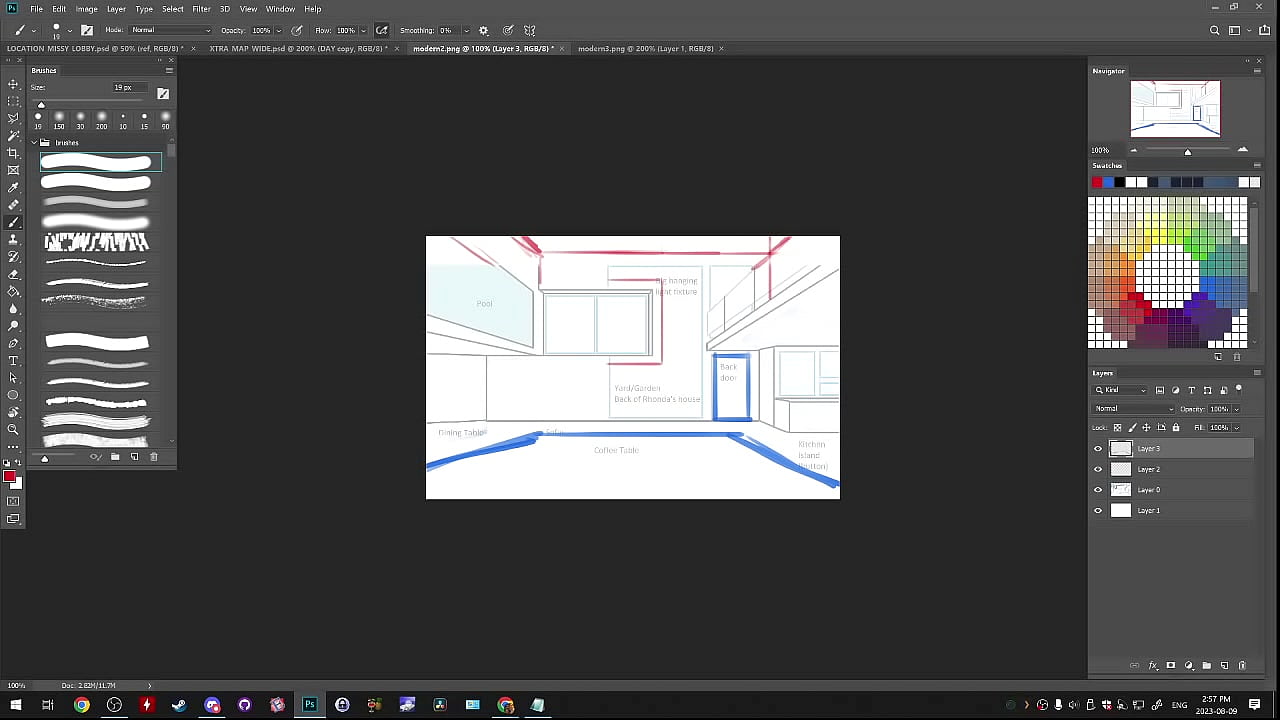This screenshot has width=1280, height=720.
Task: Open the brush Mode dropdown
Action: click(x=171, y=30)
